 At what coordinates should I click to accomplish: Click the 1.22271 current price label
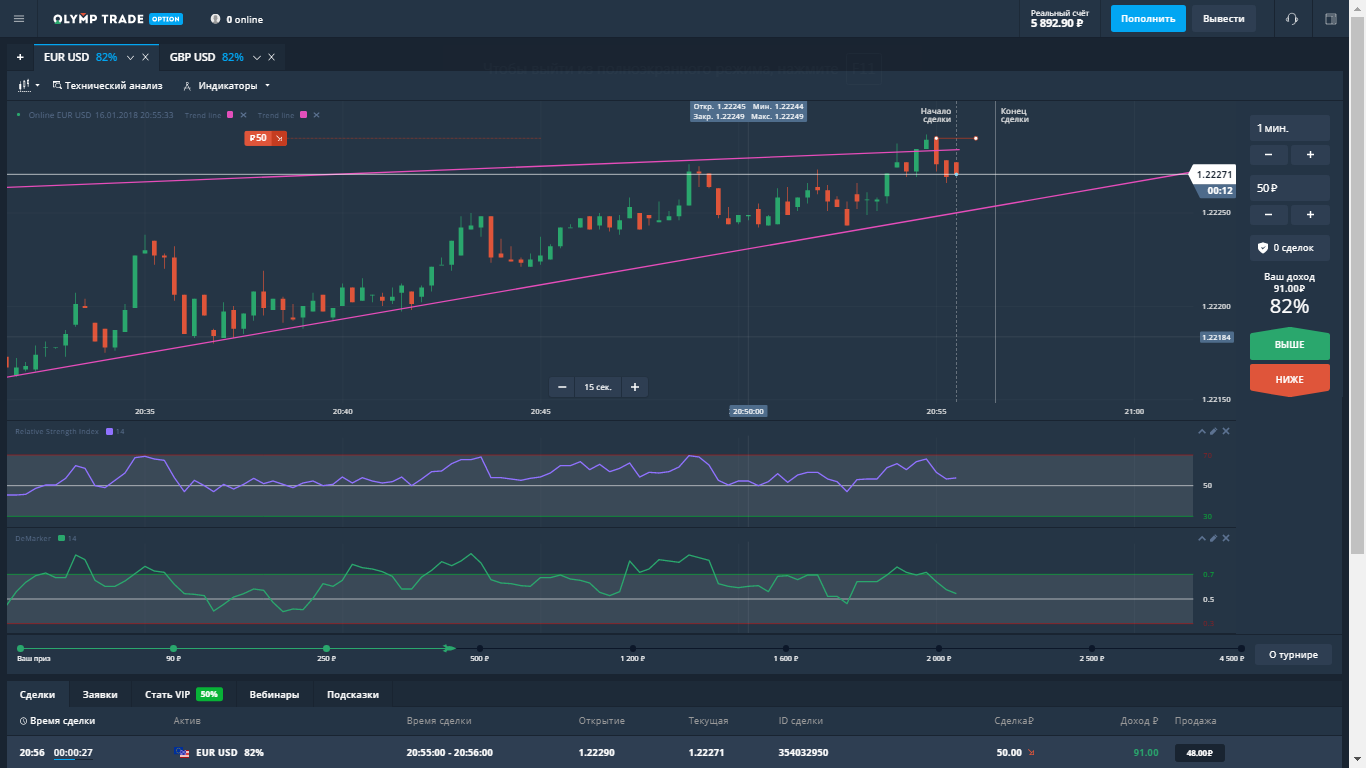click(1213, 174)
